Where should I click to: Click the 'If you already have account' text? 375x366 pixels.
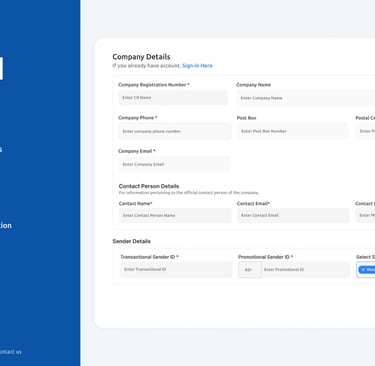click(146, 66)
